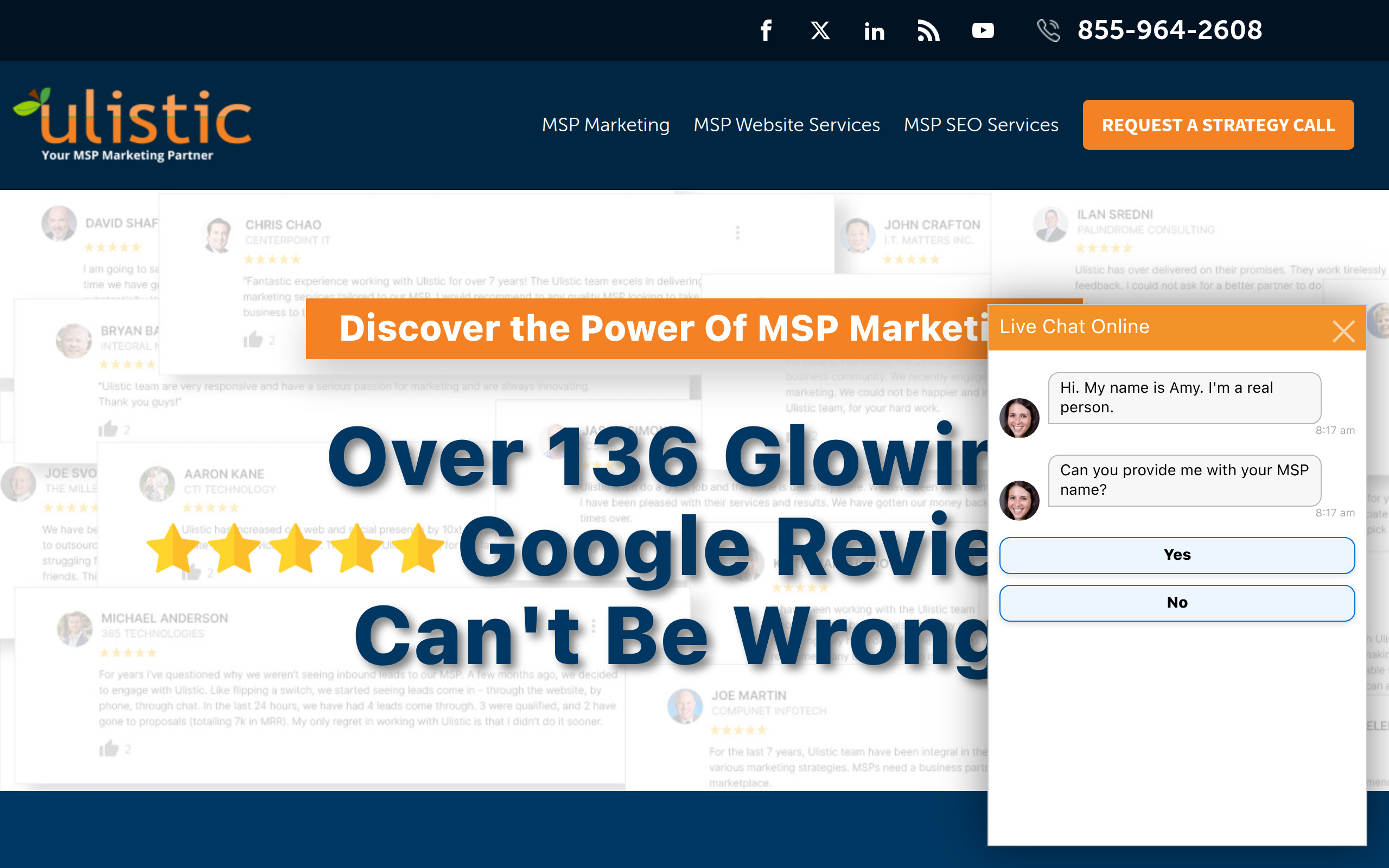Screen dimensions: 1389x868
Task: Click Request a Strategy Call button
Action: point(1218,125)
